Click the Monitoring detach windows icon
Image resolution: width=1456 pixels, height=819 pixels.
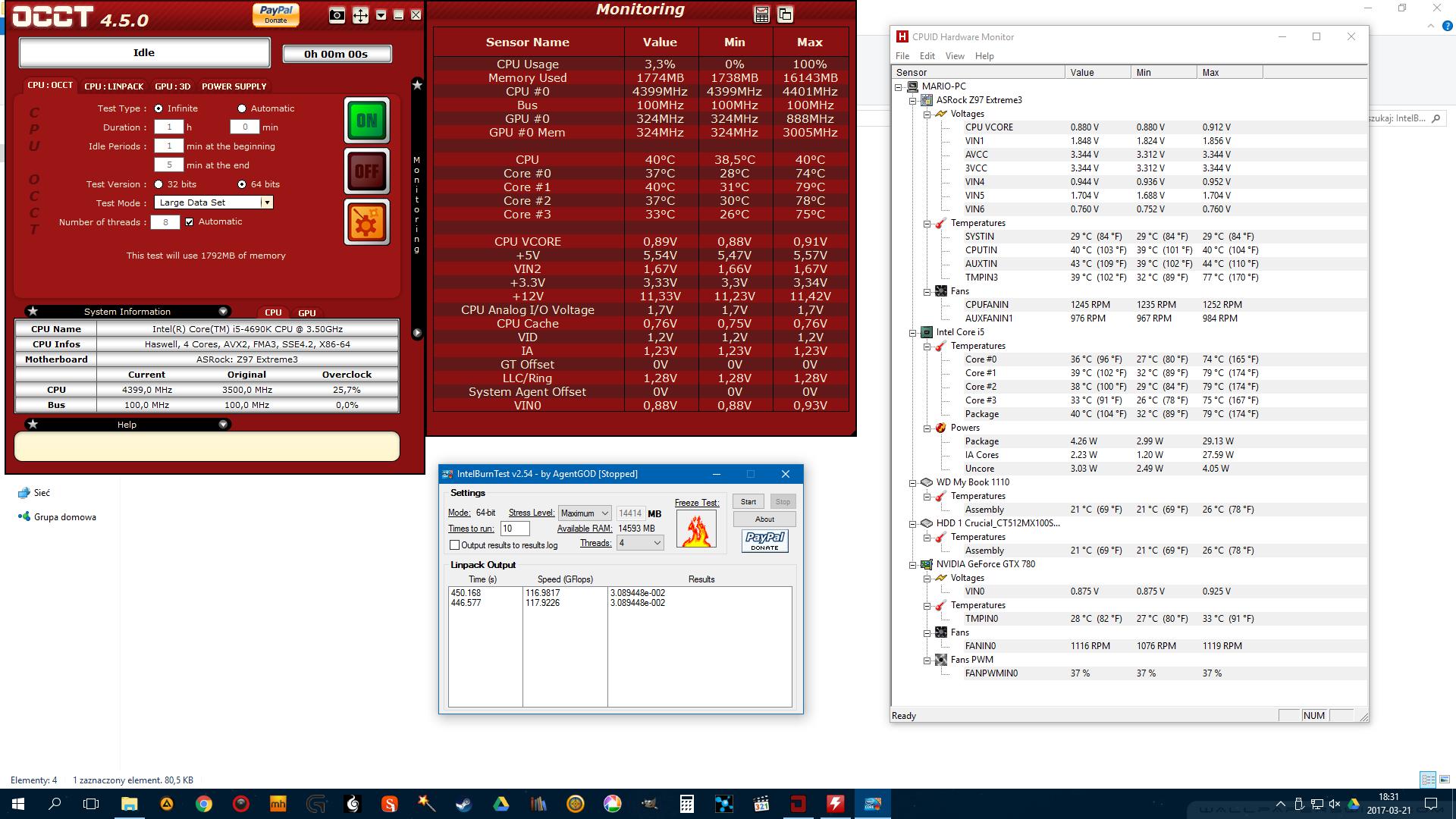tap(785, 14)
